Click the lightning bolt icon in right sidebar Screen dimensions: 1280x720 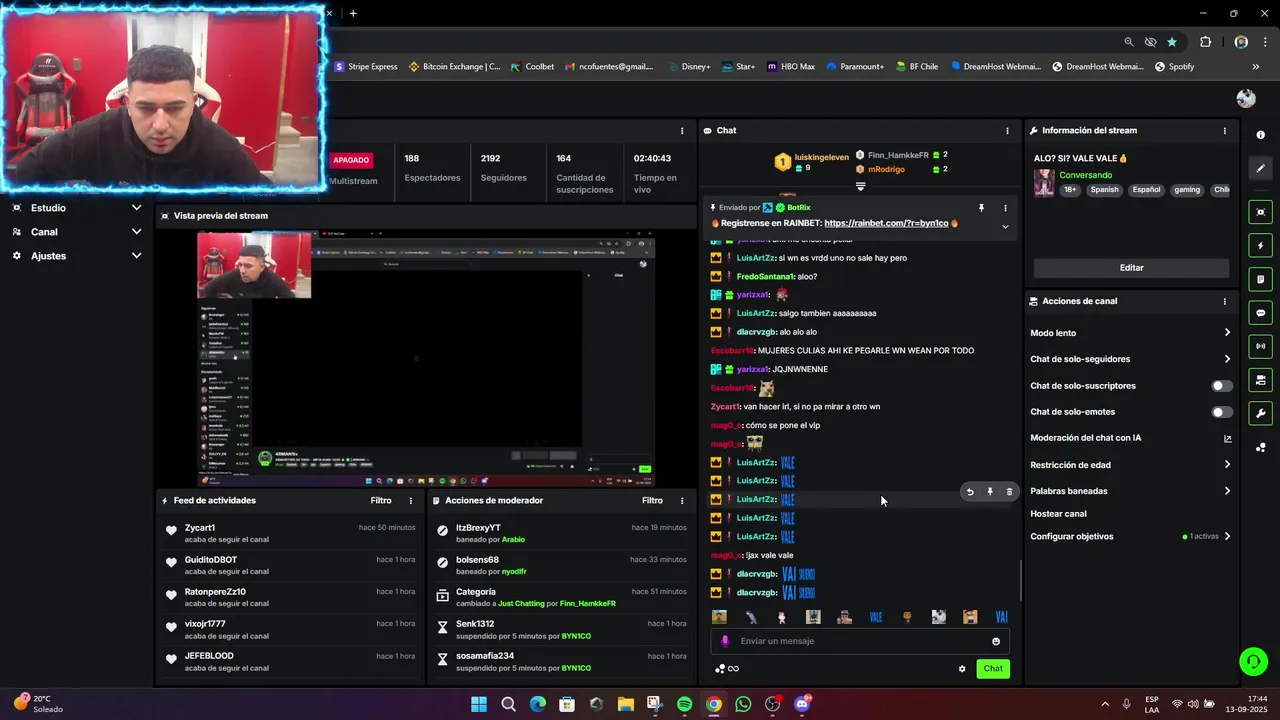pos(1260,246)
